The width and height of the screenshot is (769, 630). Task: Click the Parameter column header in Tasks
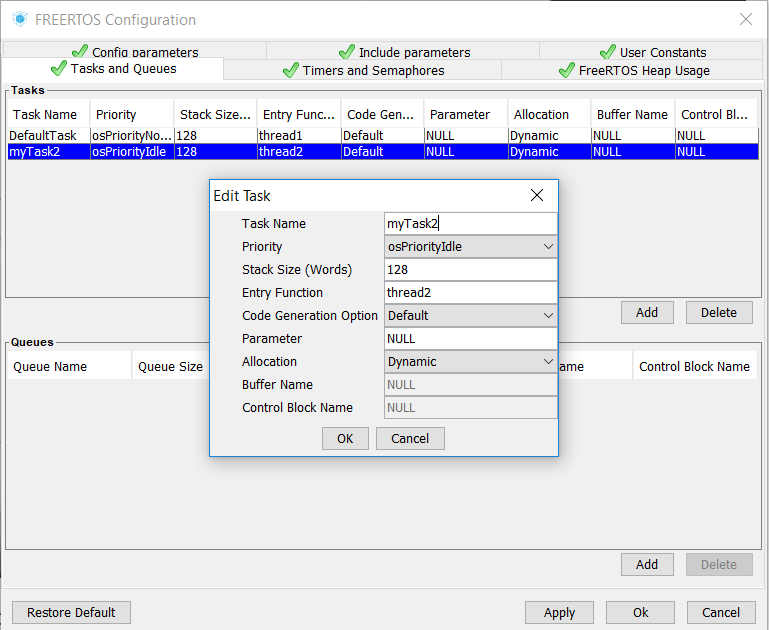tap(465, 114)
